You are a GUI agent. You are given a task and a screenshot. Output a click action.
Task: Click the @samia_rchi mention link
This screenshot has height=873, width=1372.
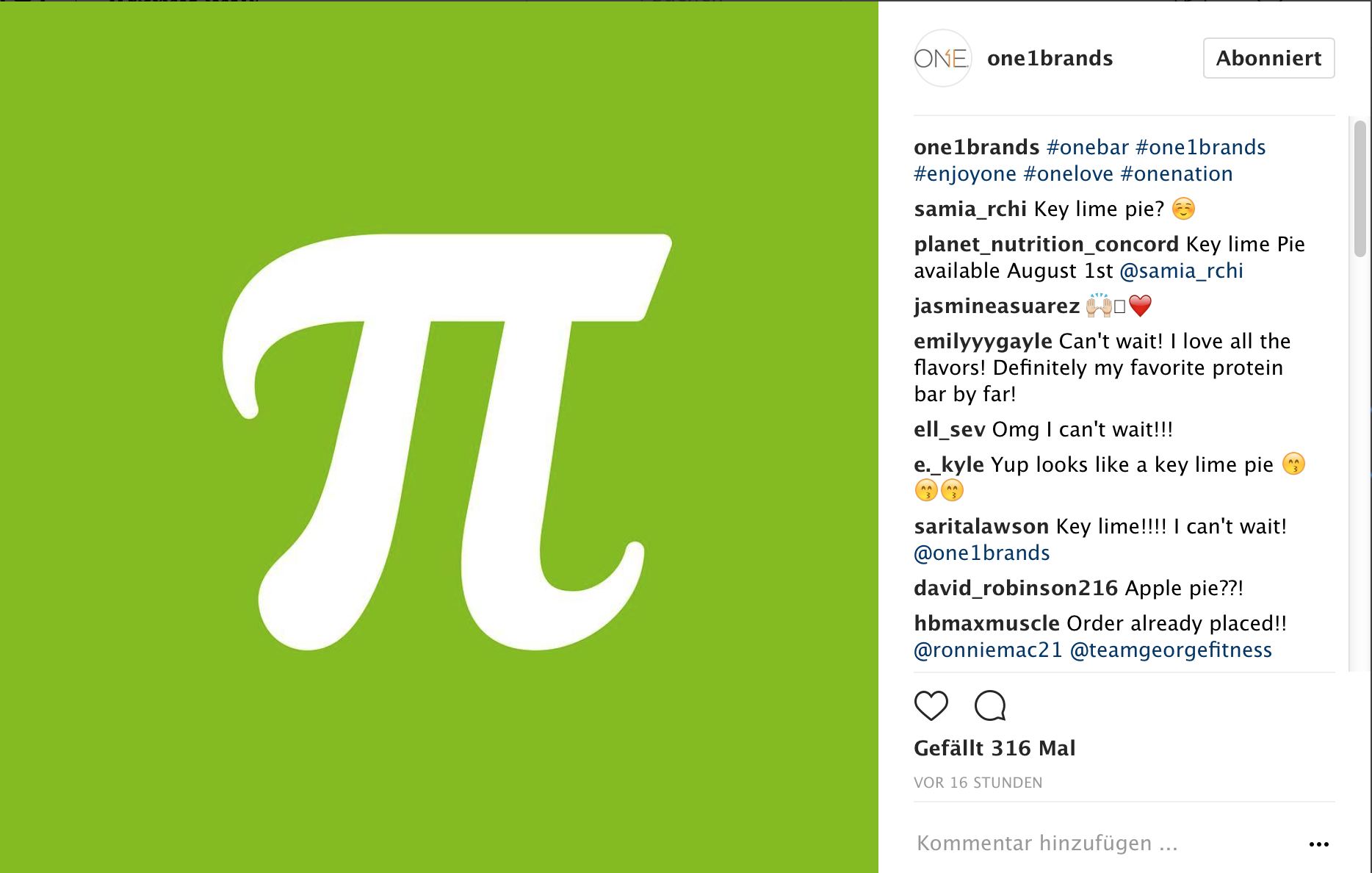1181,270
